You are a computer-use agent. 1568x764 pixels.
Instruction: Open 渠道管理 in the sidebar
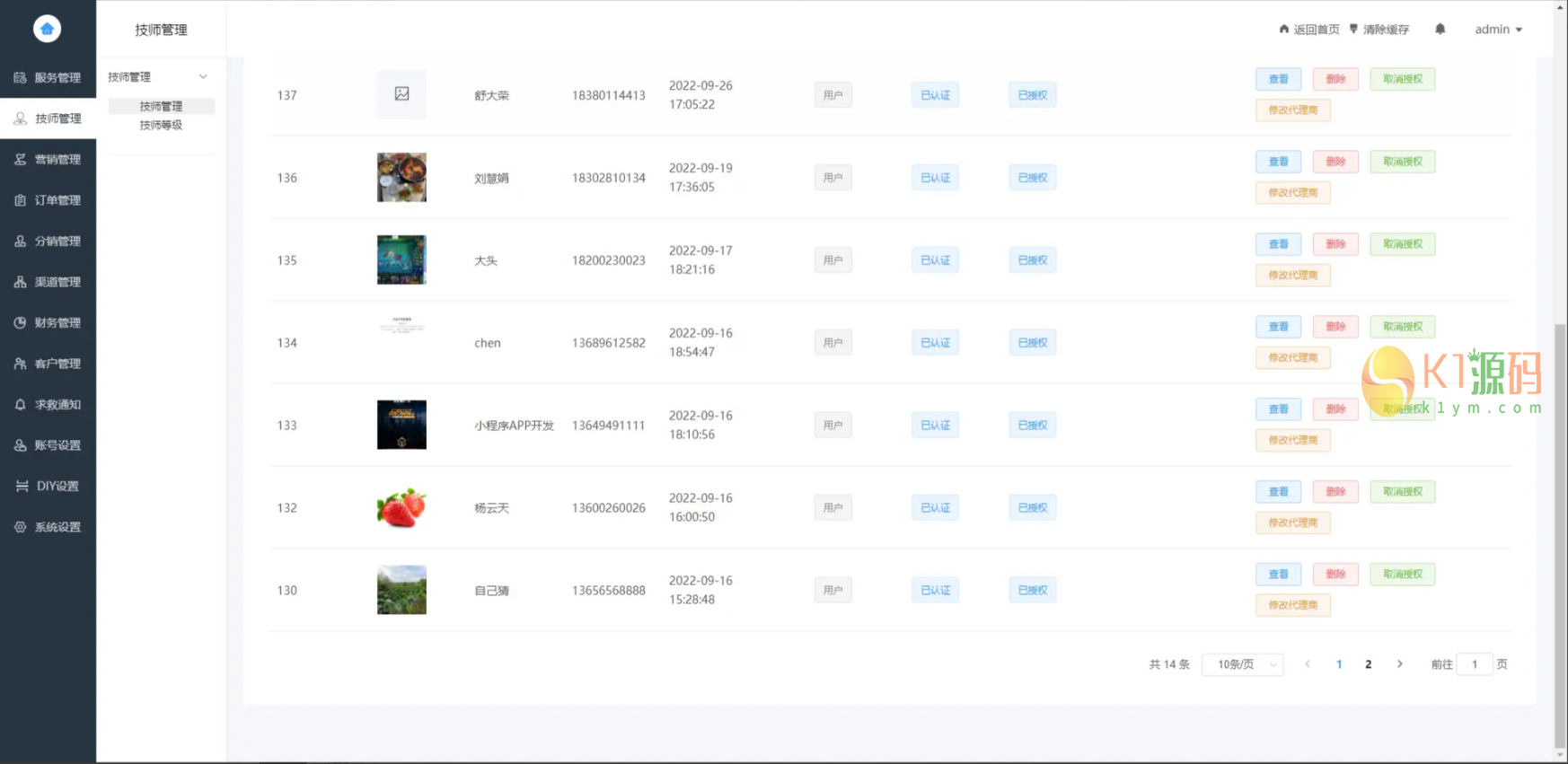(x=48, y=282)
